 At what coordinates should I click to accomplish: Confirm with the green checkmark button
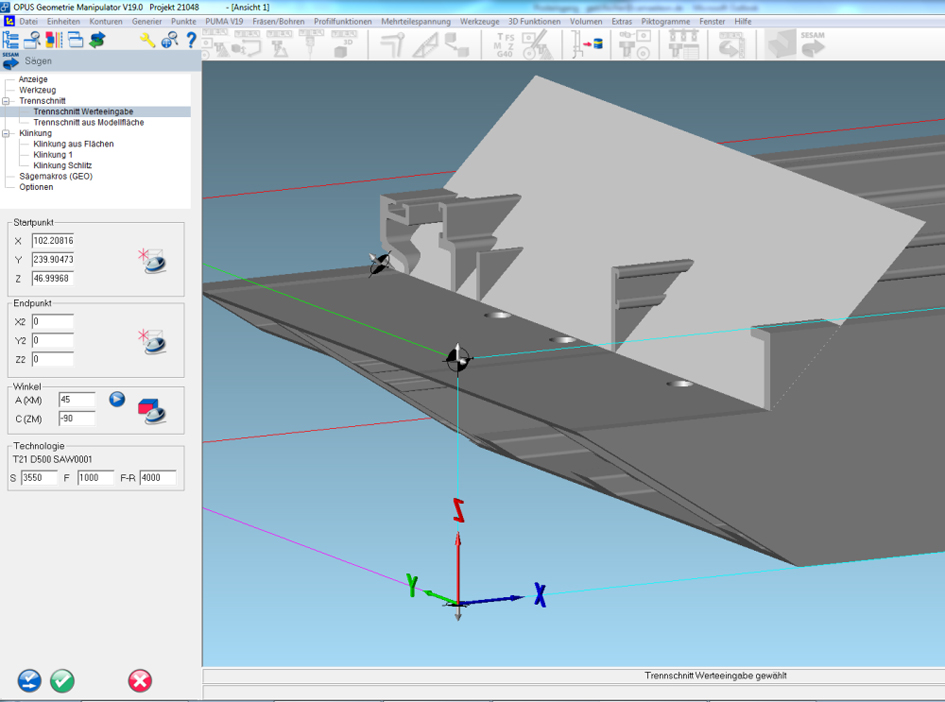(x=62, y=681)
